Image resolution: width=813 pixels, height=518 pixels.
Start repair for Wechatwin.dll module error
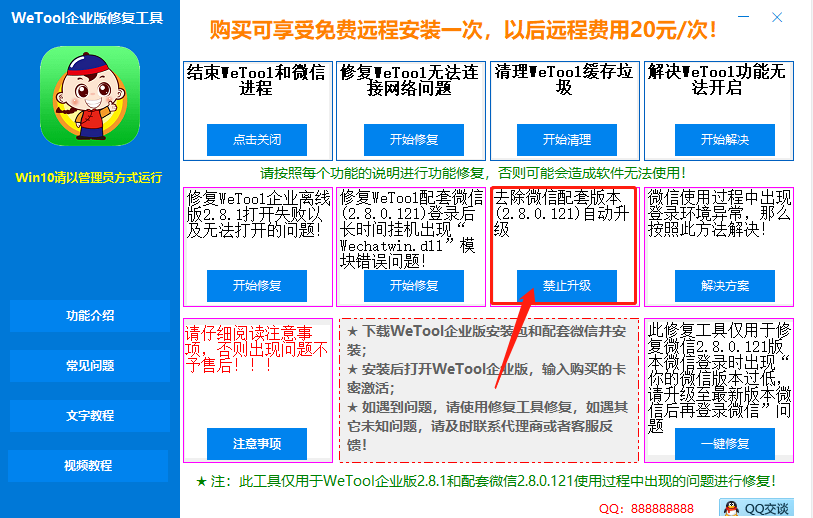coord(414,286)
